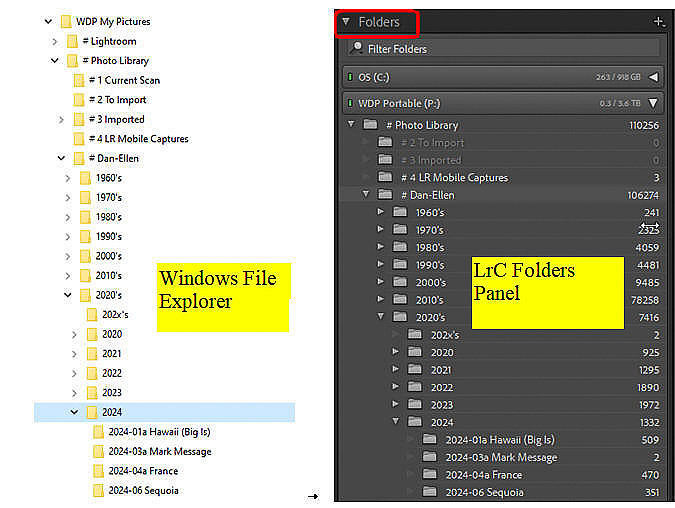Click 2022 folder icon in LrC panel
The width and height of the screenshot is (675, 508).
[415, 386]
